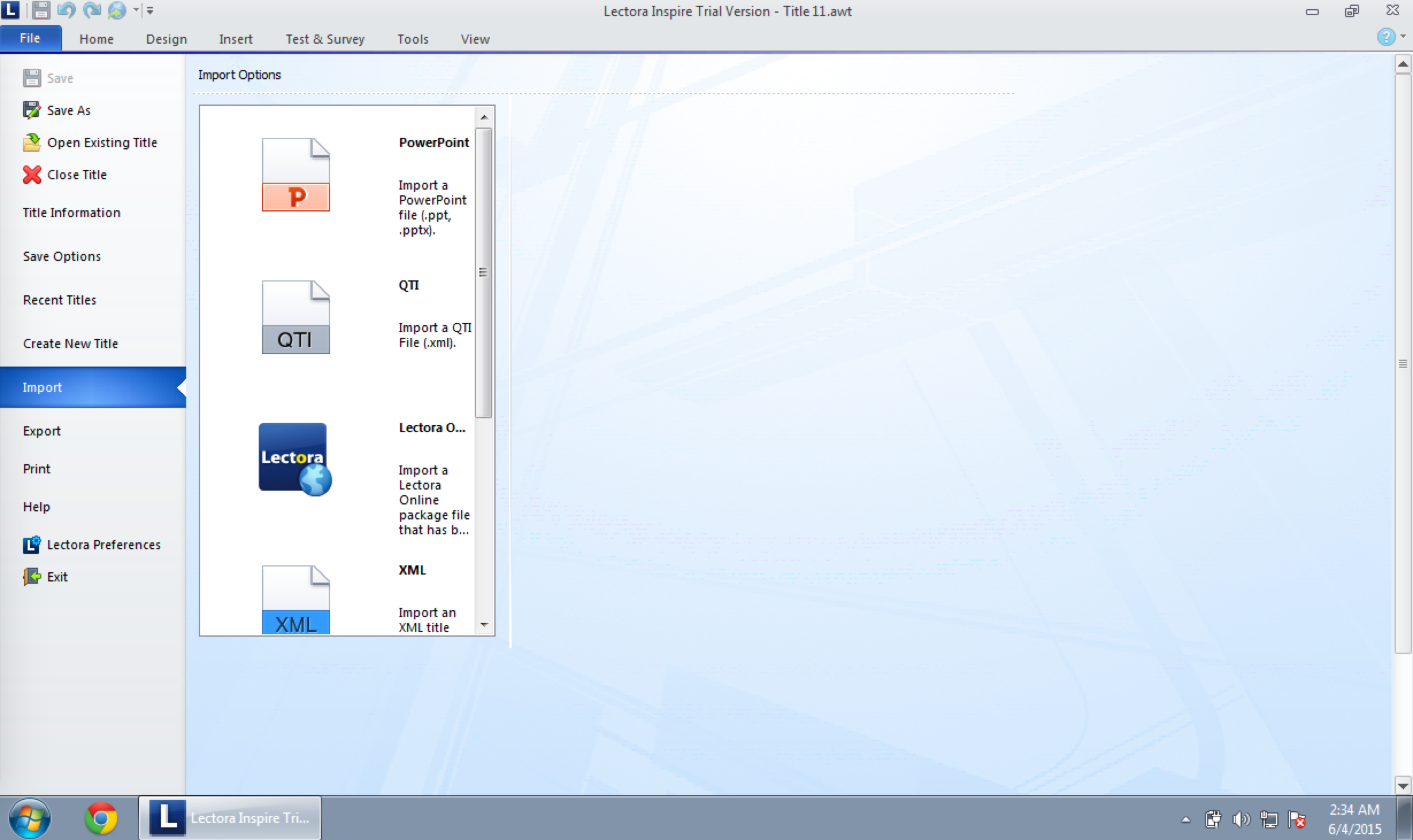Open Customize Quick Access Toolbar dropdown

150,10
